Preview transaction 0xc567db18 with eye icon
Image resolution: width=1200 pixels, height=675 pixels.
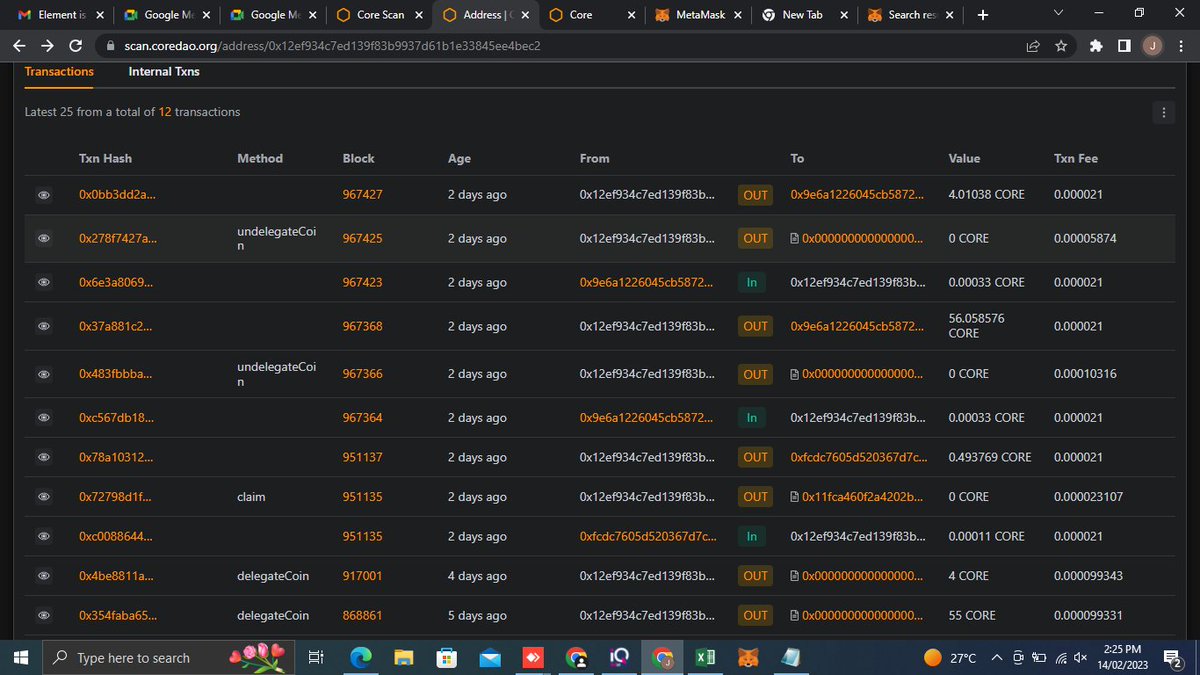coord(44,418)
